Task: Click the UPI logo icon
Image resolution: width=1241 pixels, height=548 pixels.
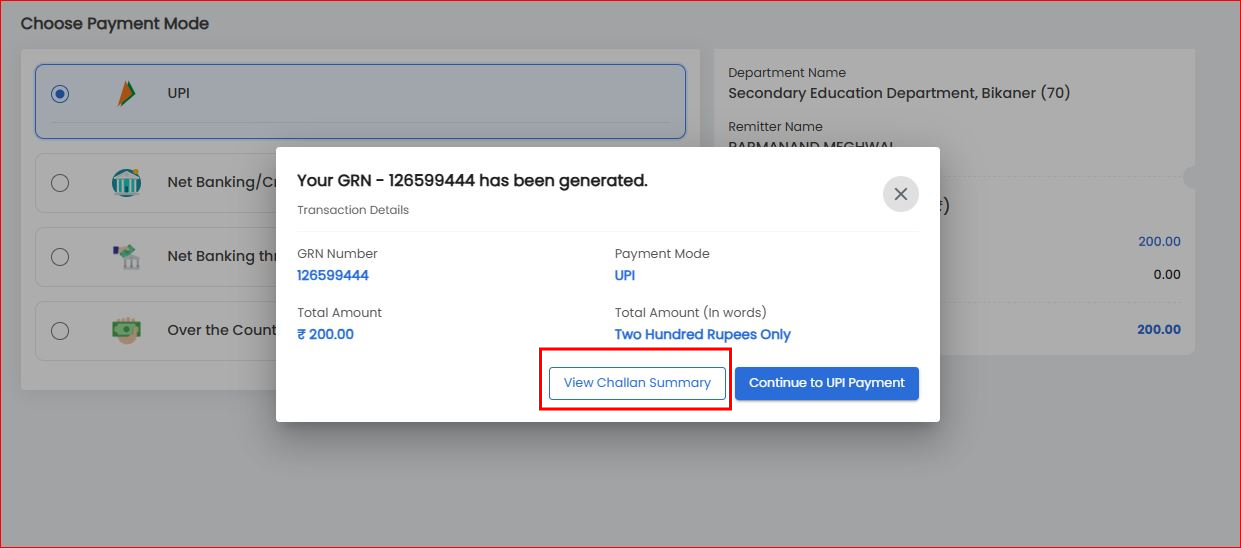Action: coord(125,93)
